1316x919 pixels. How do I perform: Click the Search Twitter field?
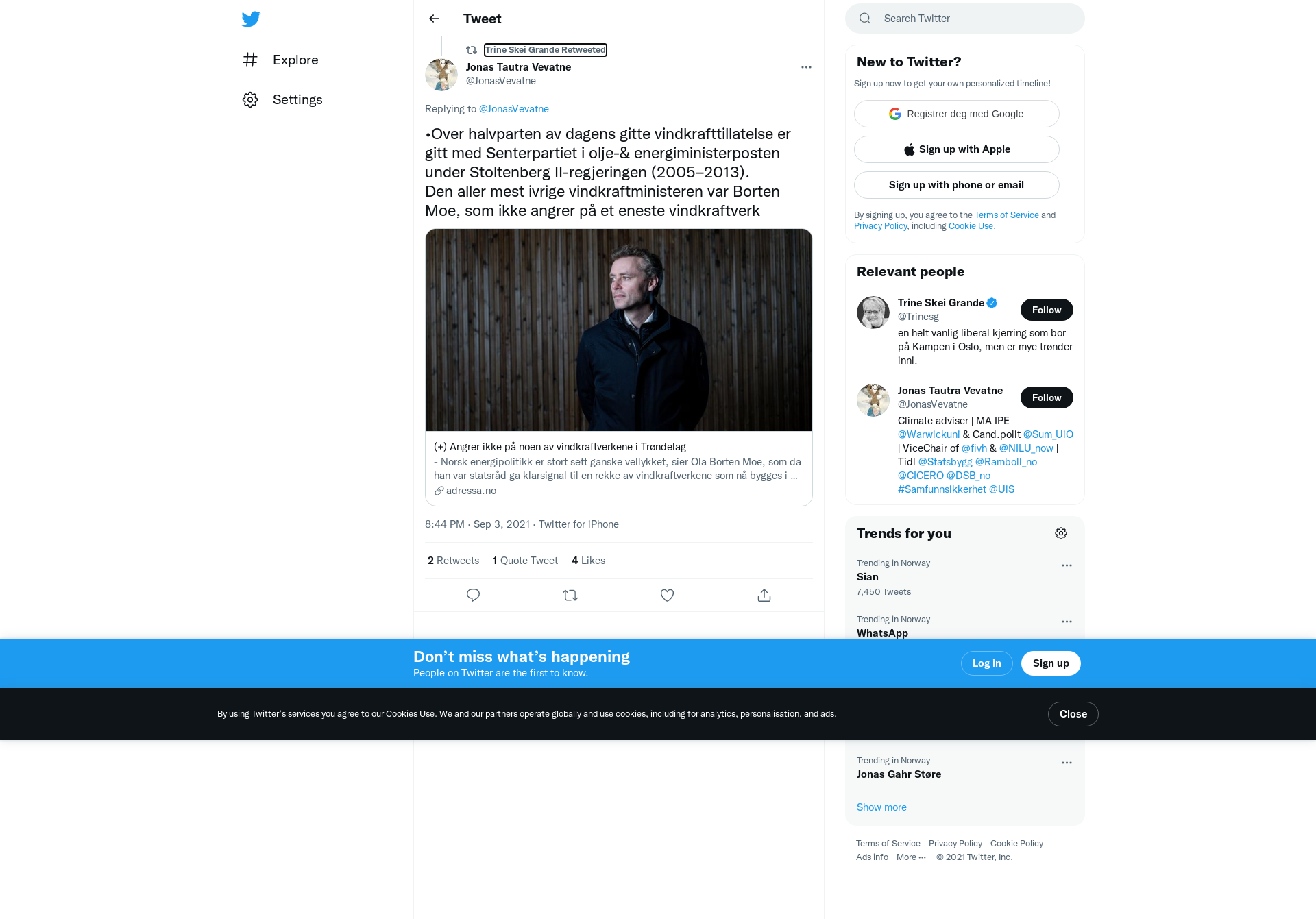point(964,19)
